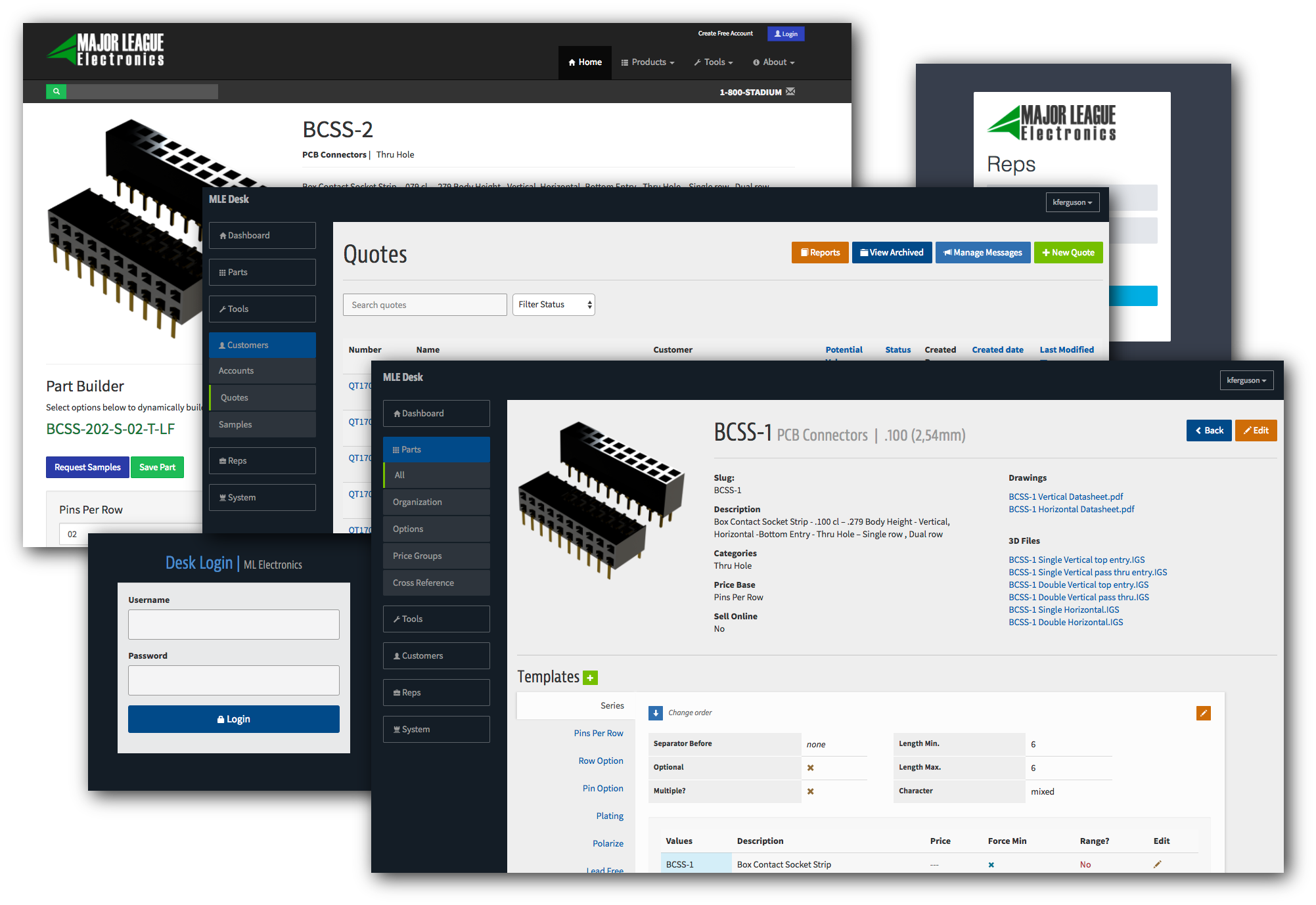Image resolution: width=1316 pixels, height=905 pixels.
Task: Select Options under Parts
Action: [x=436, y=529]
